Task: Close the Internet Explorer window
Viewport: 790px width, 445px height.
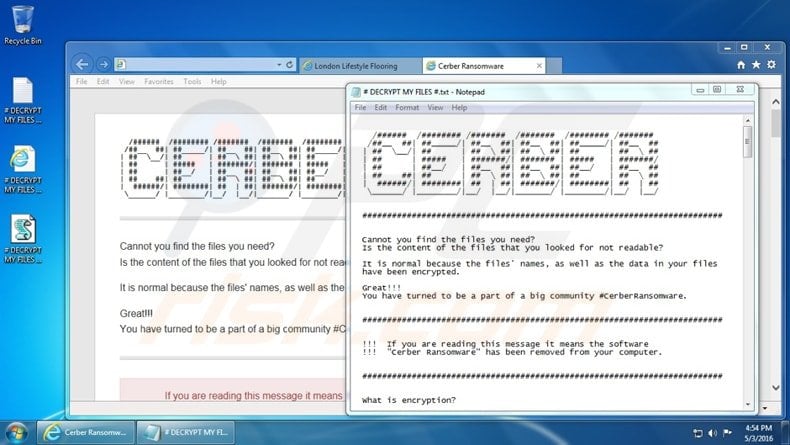Action: 767,48
